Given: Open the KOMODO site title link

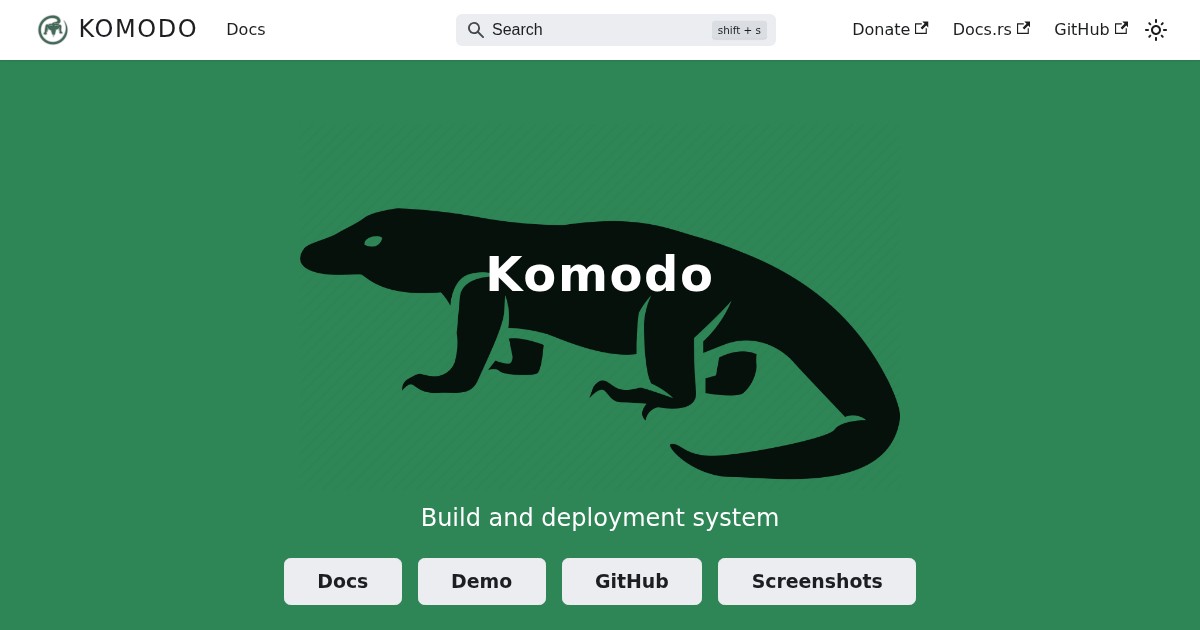Looking at the screenshot, I should point(138,30).
